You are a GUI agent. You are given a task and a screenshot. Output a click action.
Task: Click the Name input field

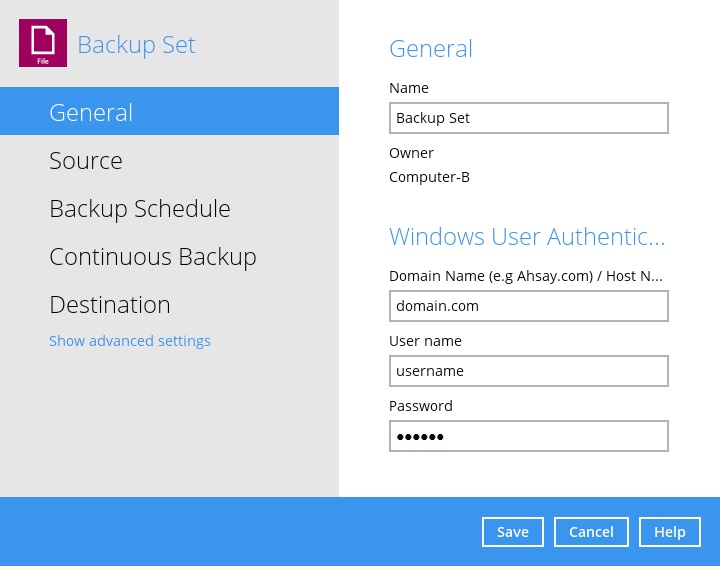point(529,118)
